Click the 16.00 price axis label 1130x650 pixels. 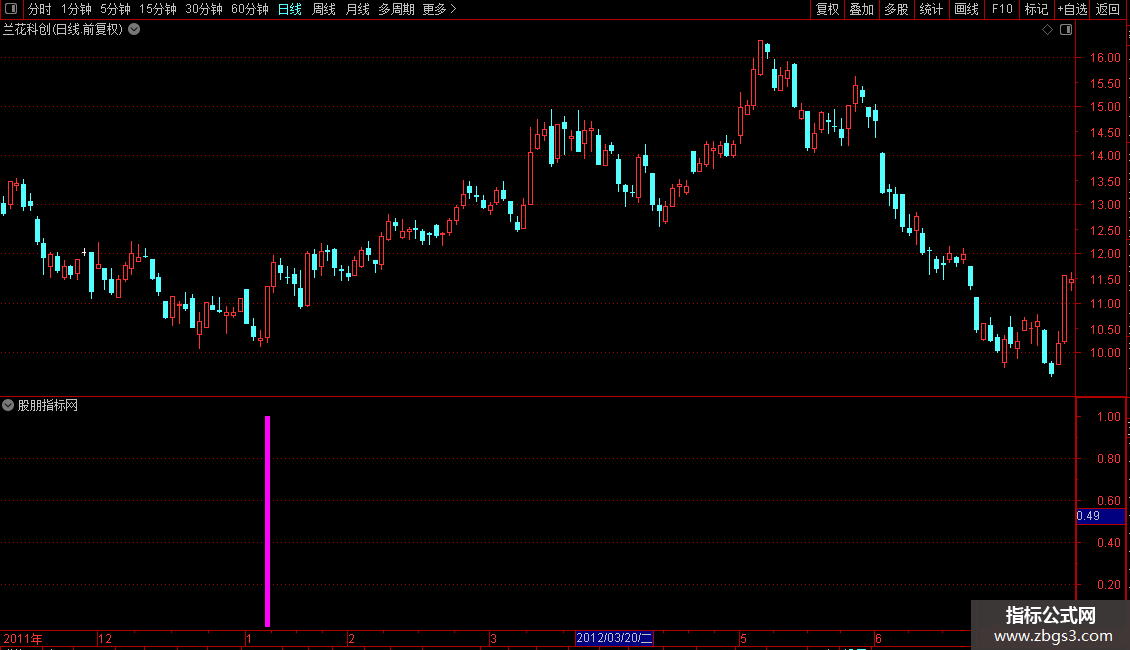1105,58
